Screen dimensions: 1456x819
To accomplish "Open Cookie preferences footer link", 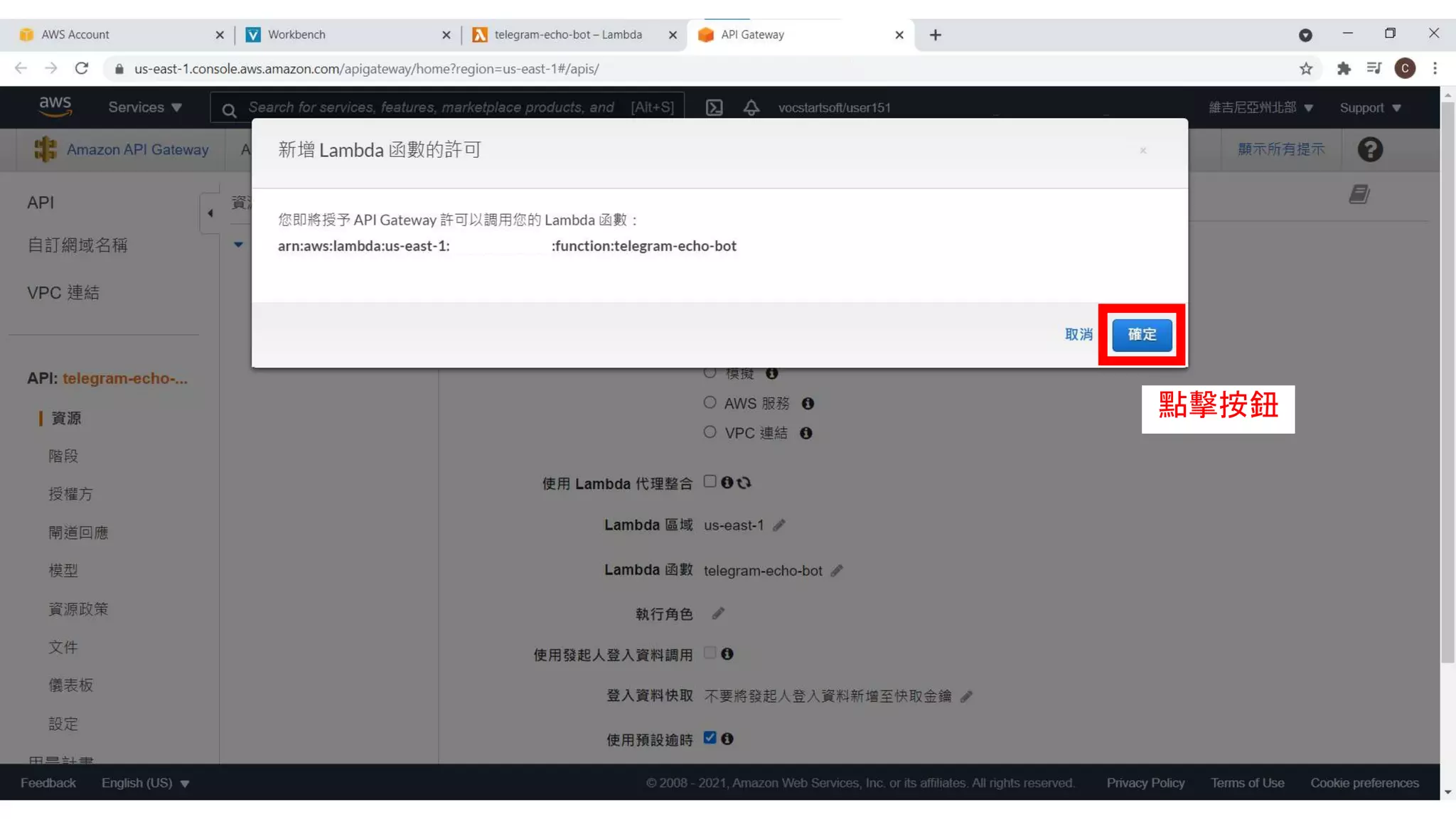I will click(1364, 783).
